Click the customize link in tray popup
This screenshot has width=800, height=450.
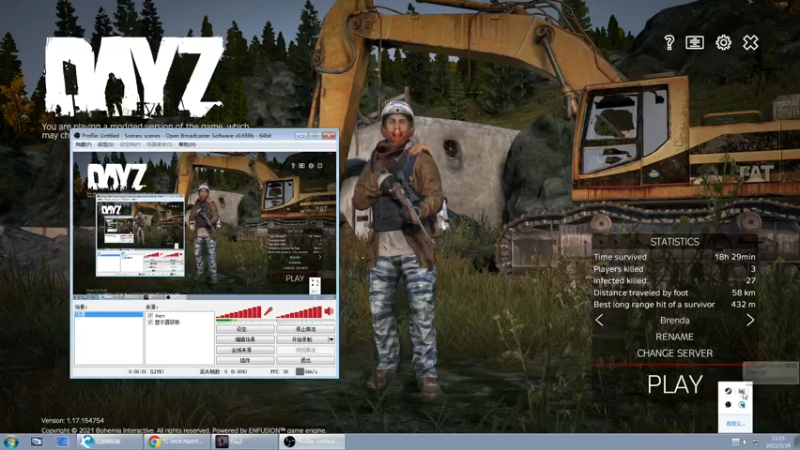point(735,423)
